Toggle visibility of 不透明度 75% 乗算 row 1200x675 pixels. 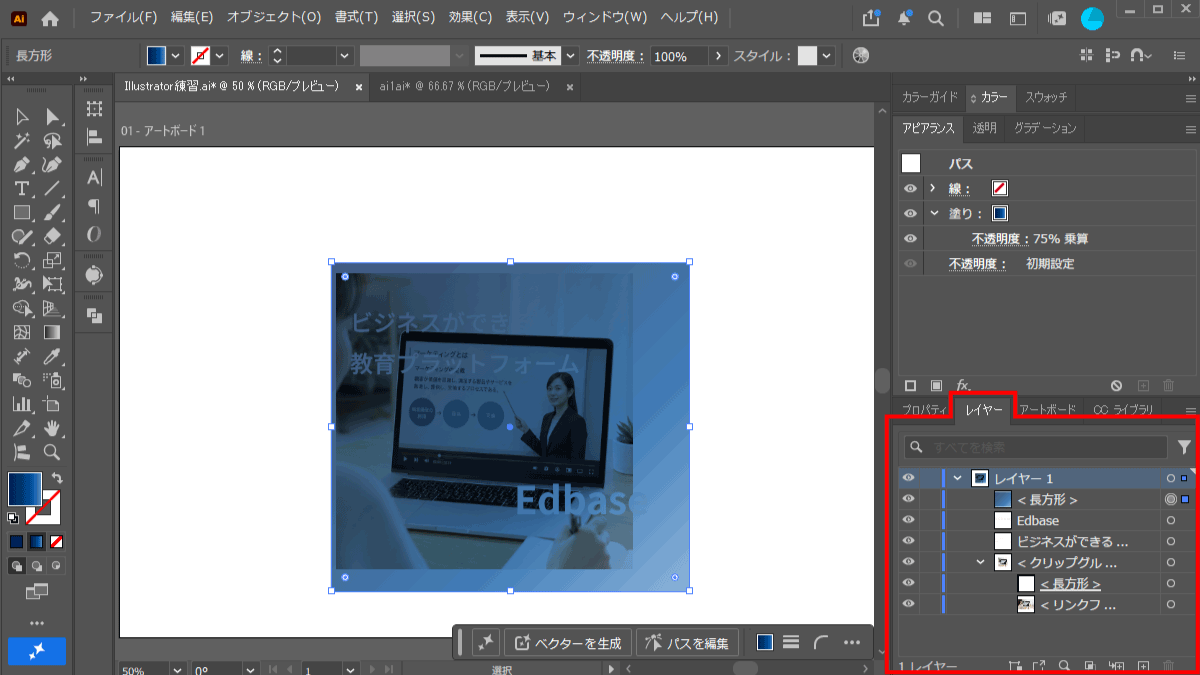[x=910, y=238]
